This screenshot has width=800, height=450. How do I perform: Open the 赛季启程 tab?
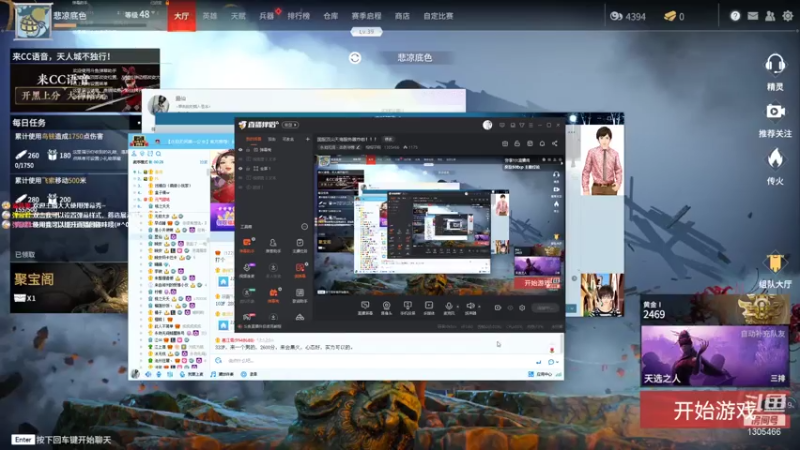366,16
